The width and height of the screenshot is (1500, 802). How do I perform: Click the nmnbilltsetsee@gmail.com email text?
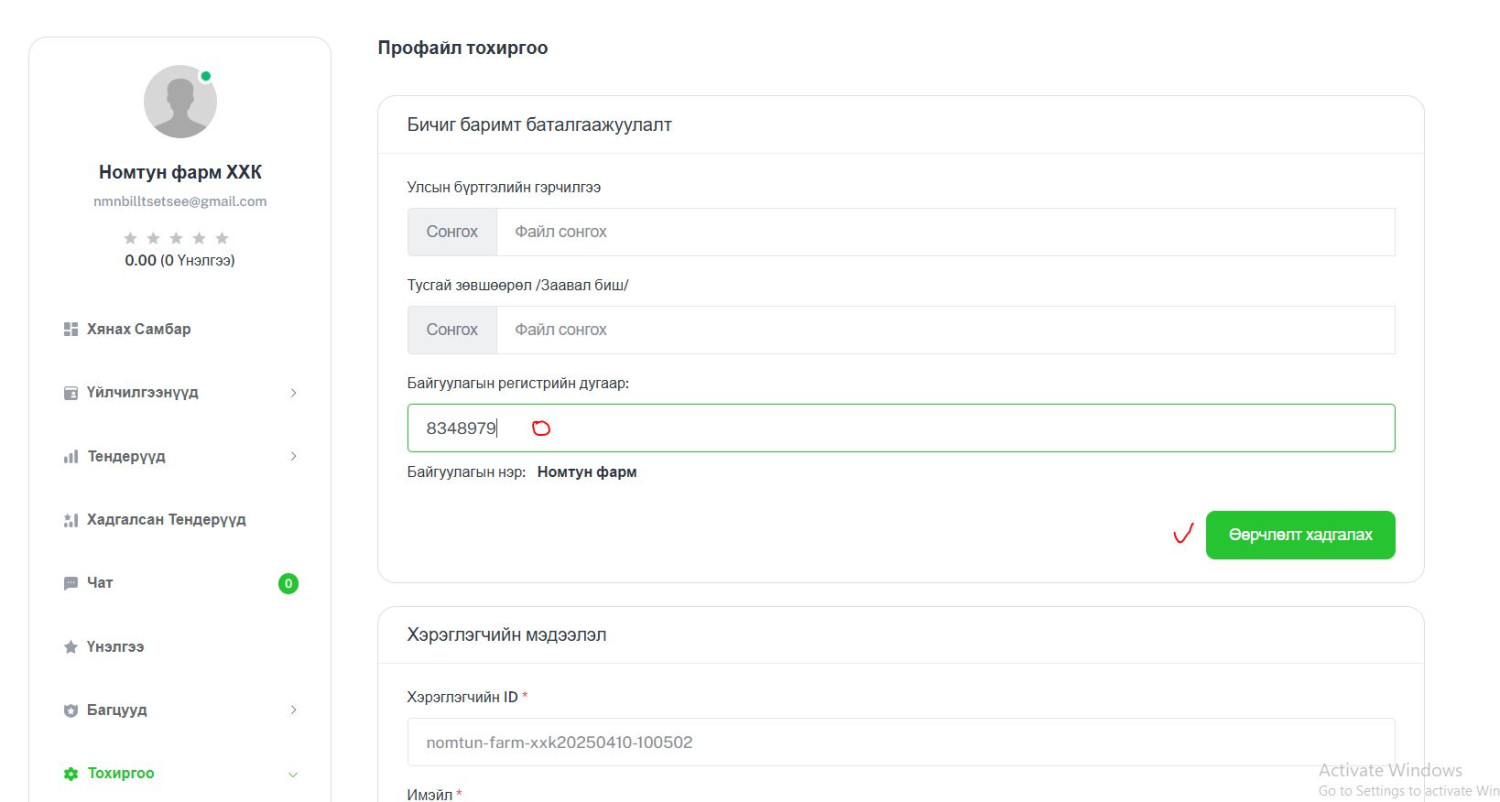coord(180,201)
